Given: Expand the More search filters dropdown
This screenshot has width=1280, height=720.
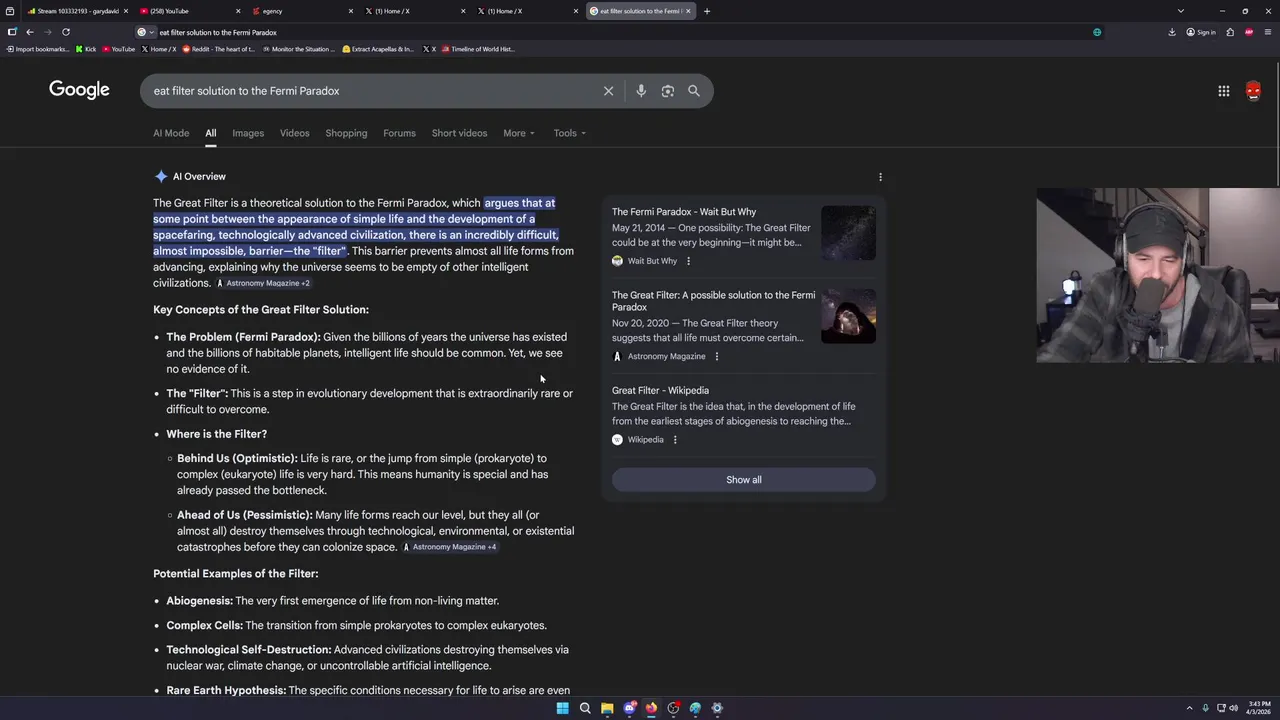Looking at the screenshot, I should pyautogui.click(x=519, y=133).
